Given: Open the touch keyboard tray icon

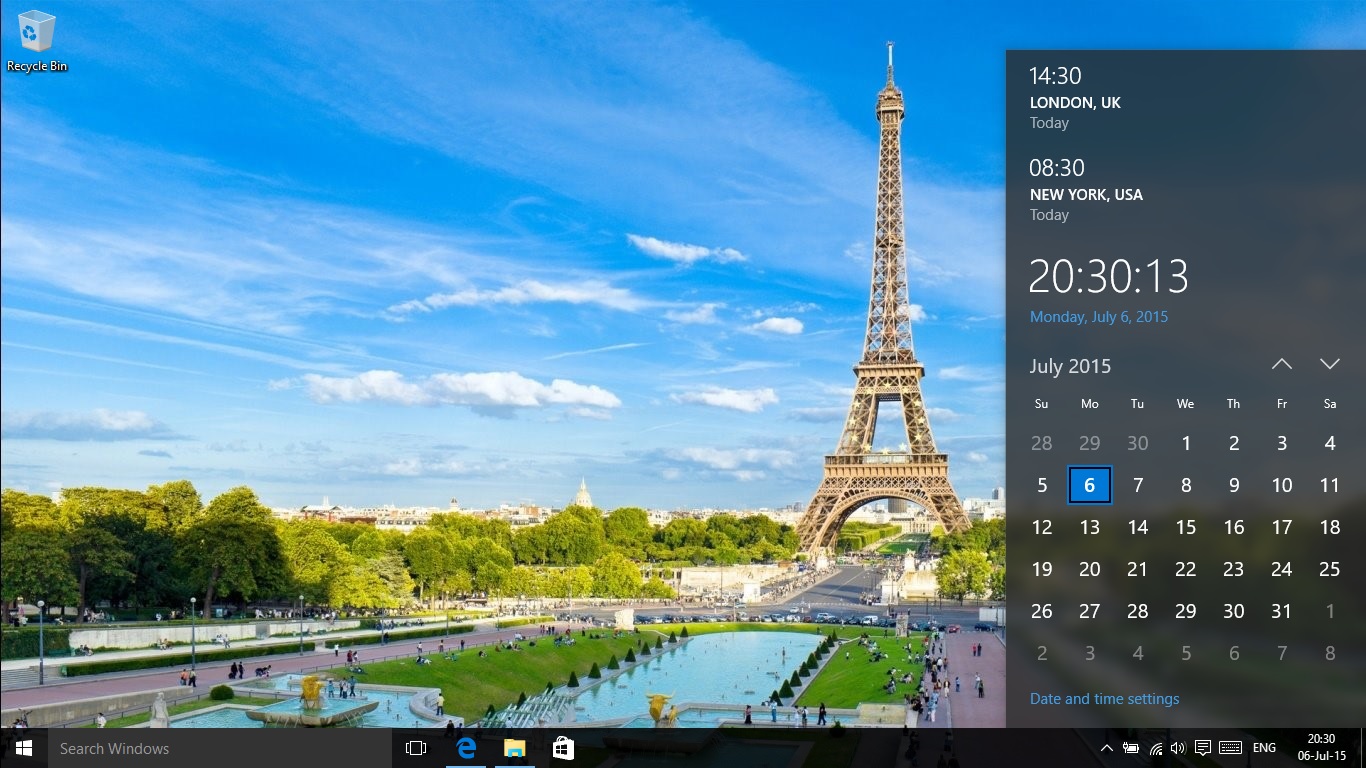Looking at the screenshot, I should pyautogui.click(x=1231, y=748).
